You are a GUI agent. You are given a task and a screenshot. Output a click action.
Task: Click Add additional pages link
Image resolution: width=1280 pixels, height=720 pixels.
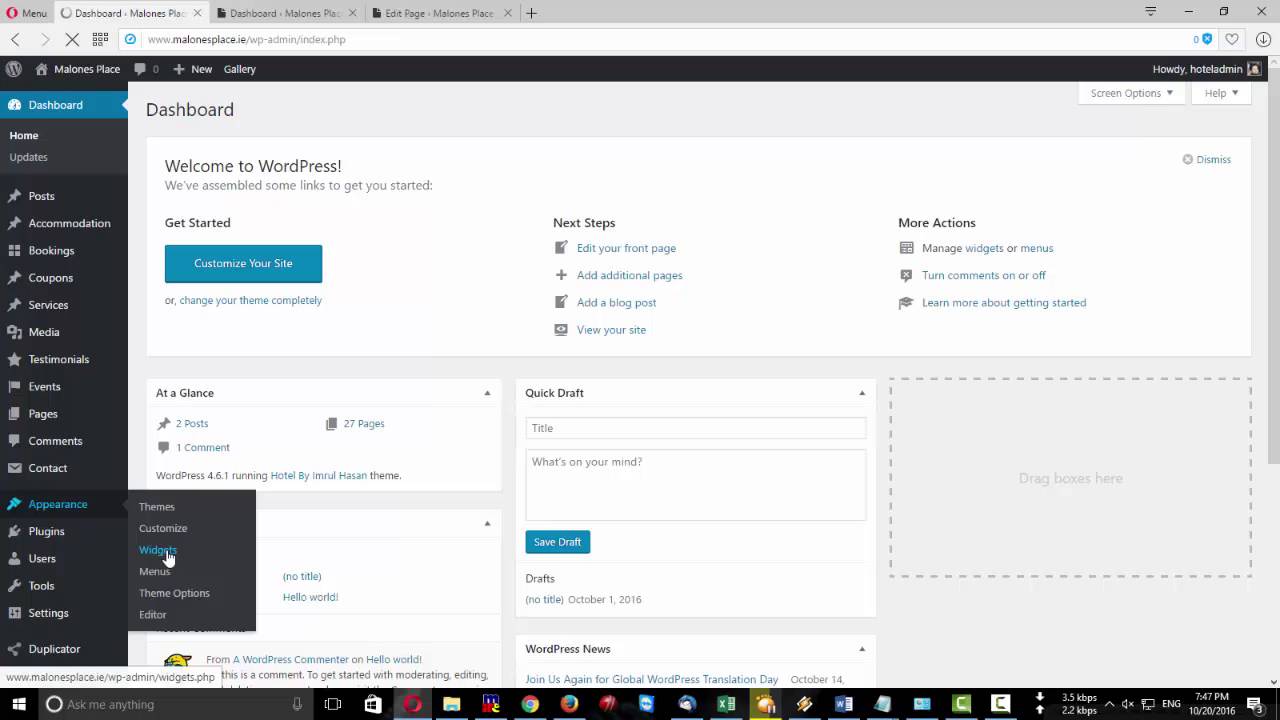(629, 275)
